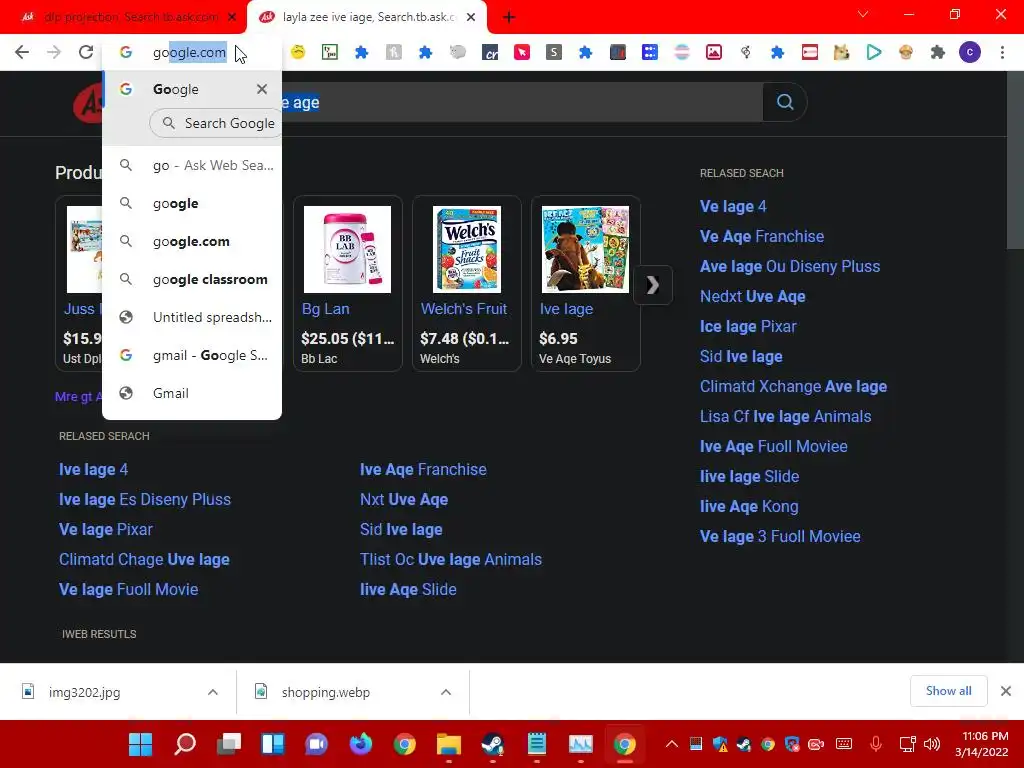Advance product carousel with the next arrow
Viewport: 1024px width, 768px height.
(652, 285)
